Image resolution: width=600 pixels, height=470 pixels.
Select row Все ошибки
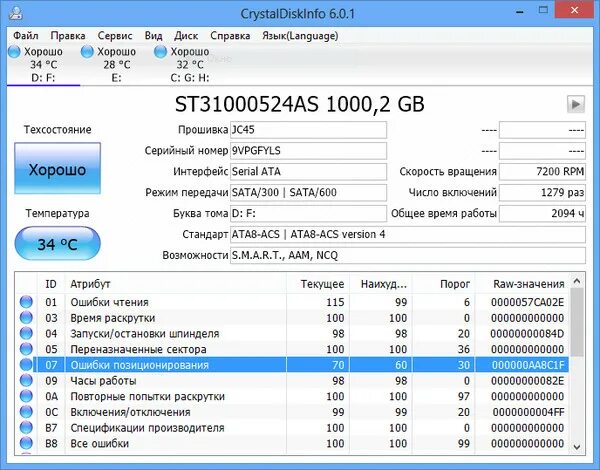293,443
